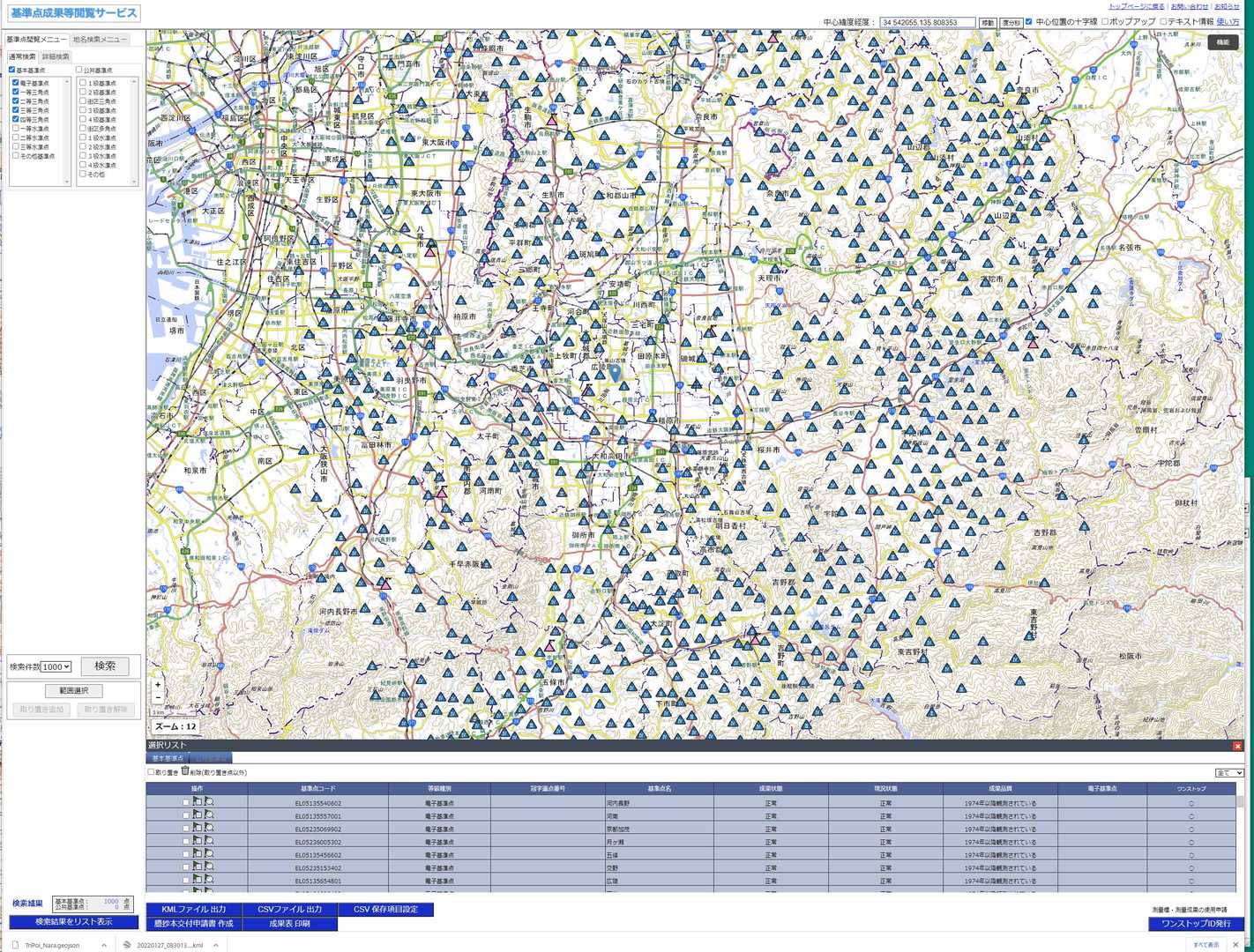Click the magnifier icon in the EL05235069902 row
Screen dimensions: 1254x952
tap(209, 829)
